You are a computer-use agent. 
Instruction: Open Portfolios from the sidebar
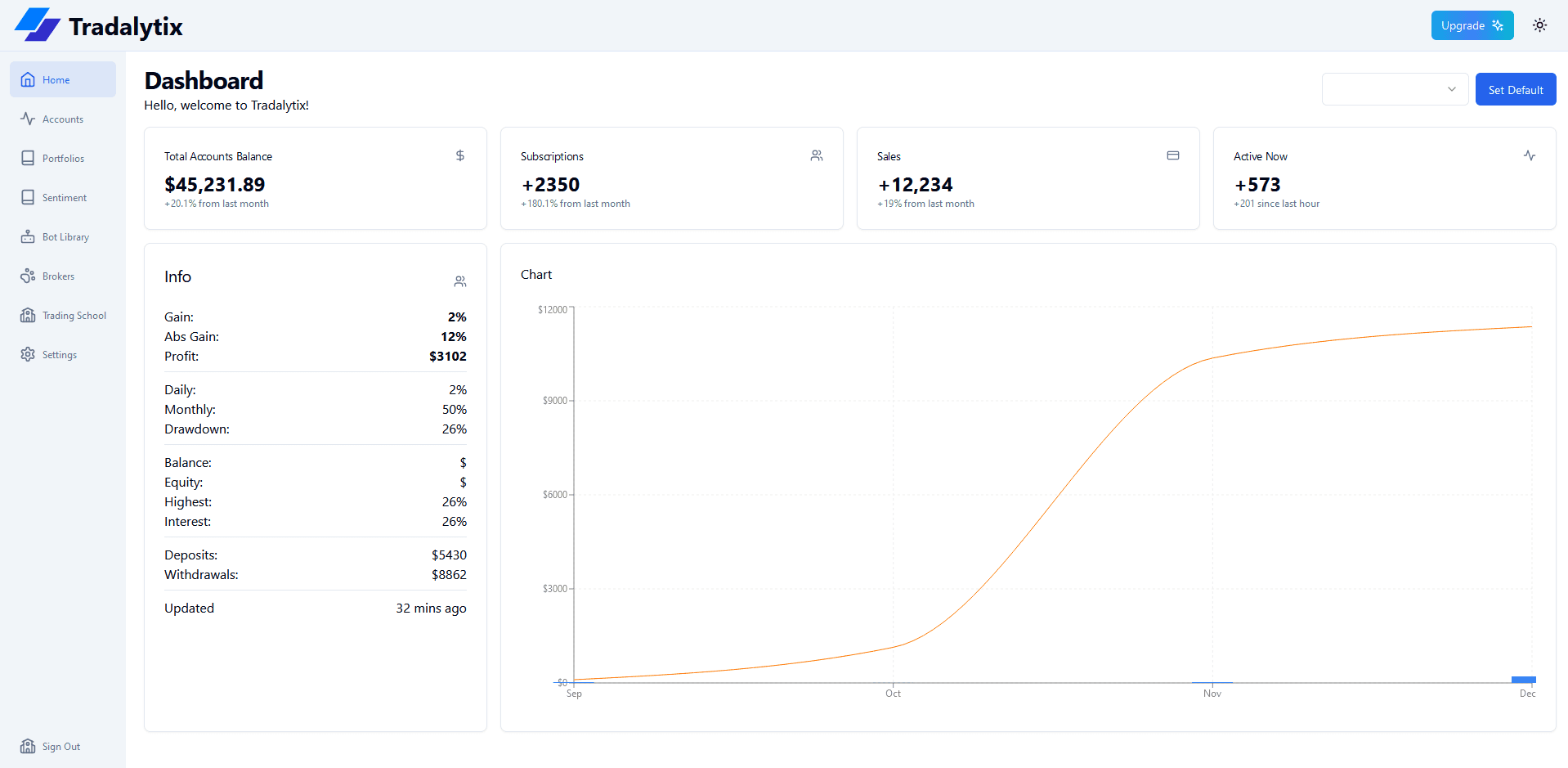click(29, 158)
